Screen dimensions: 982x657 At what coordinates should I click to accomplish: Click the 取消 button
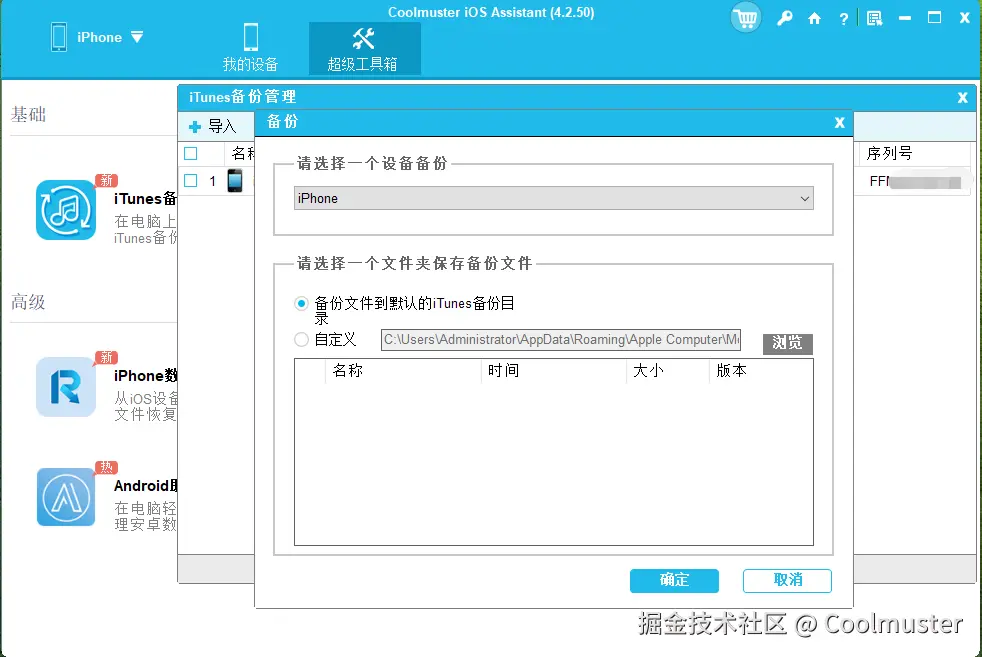787,580
